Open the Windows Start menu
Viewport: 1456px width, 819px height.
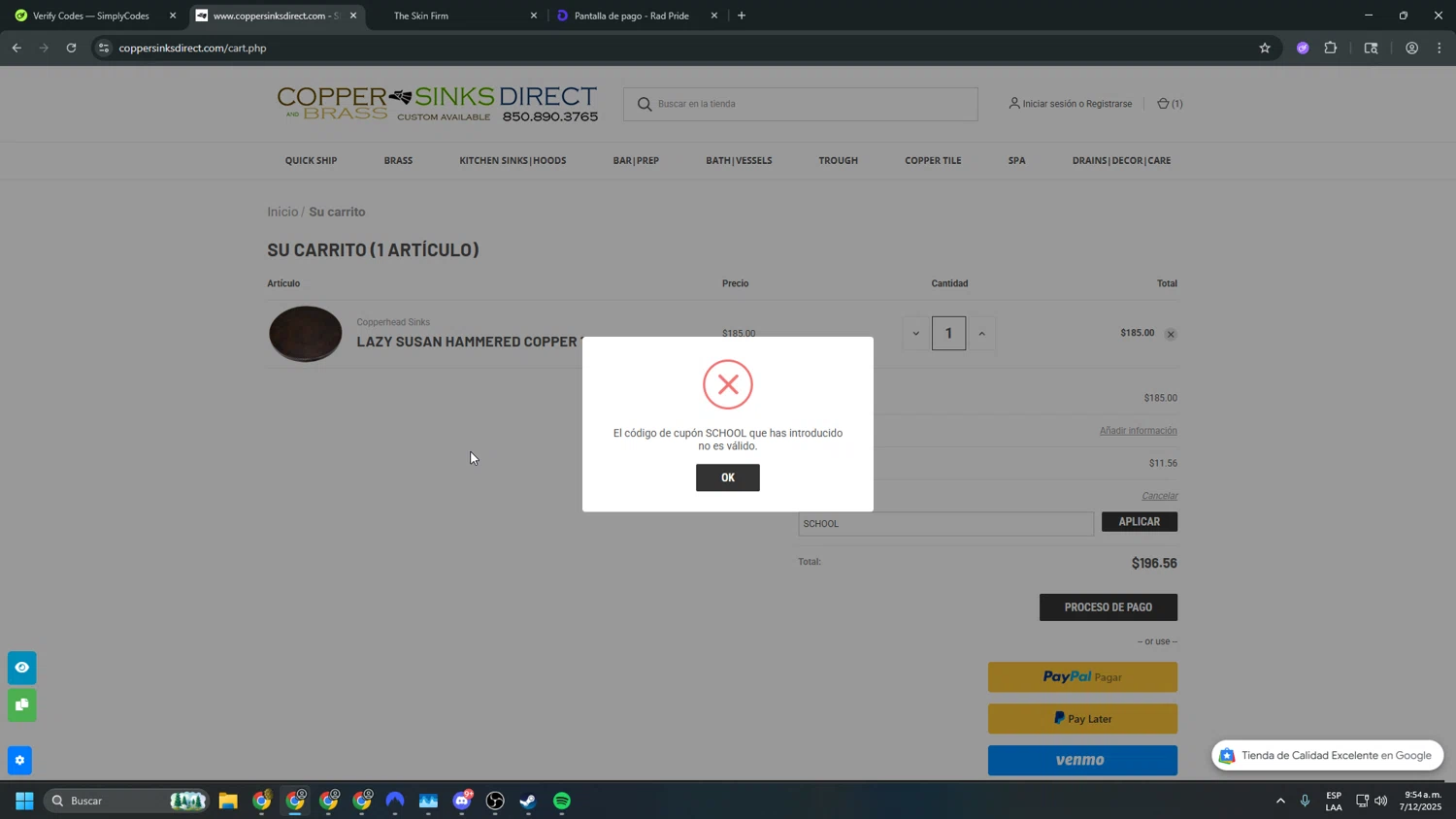(24, 801)
